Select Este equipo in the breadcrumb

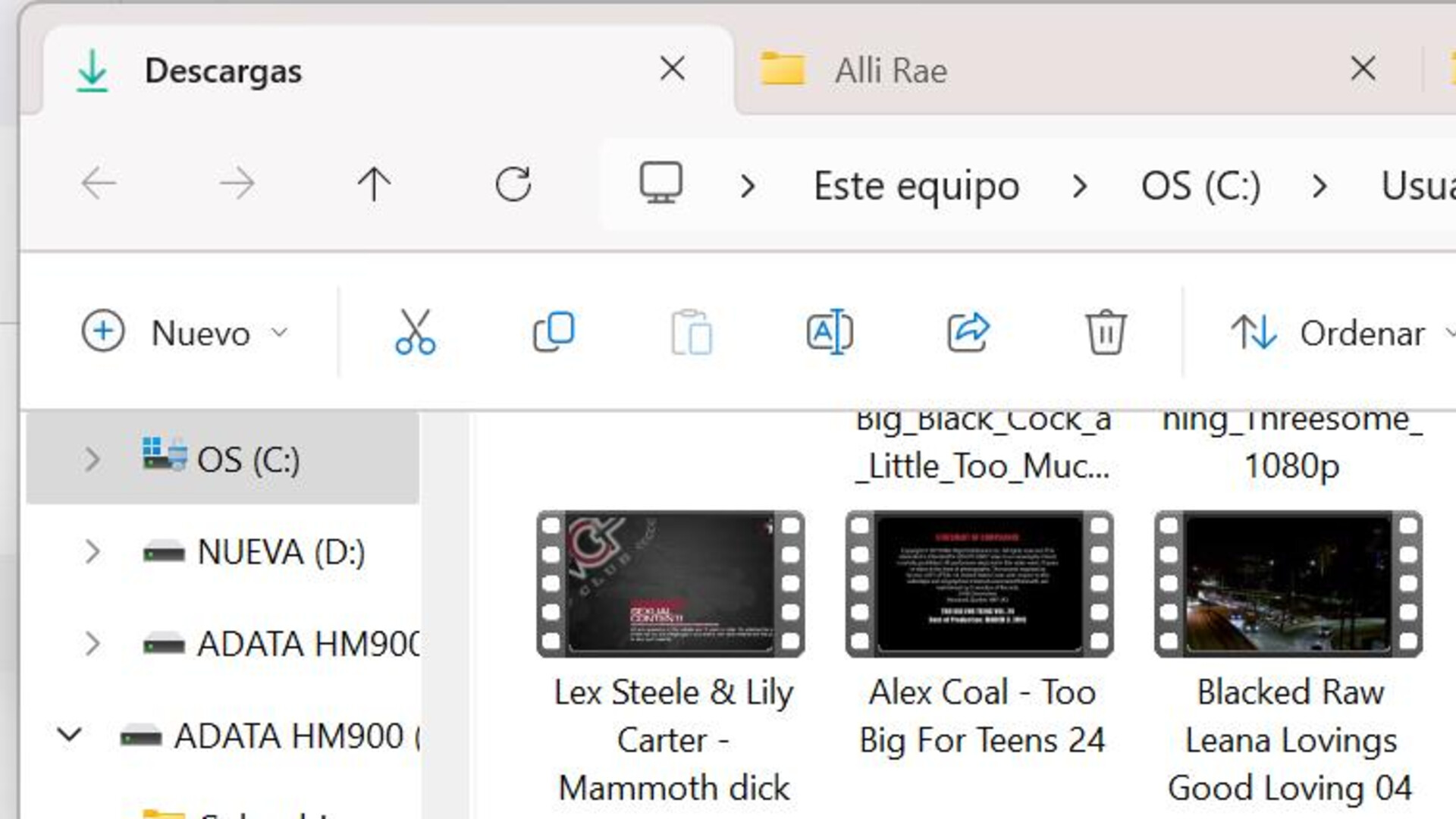916,186
